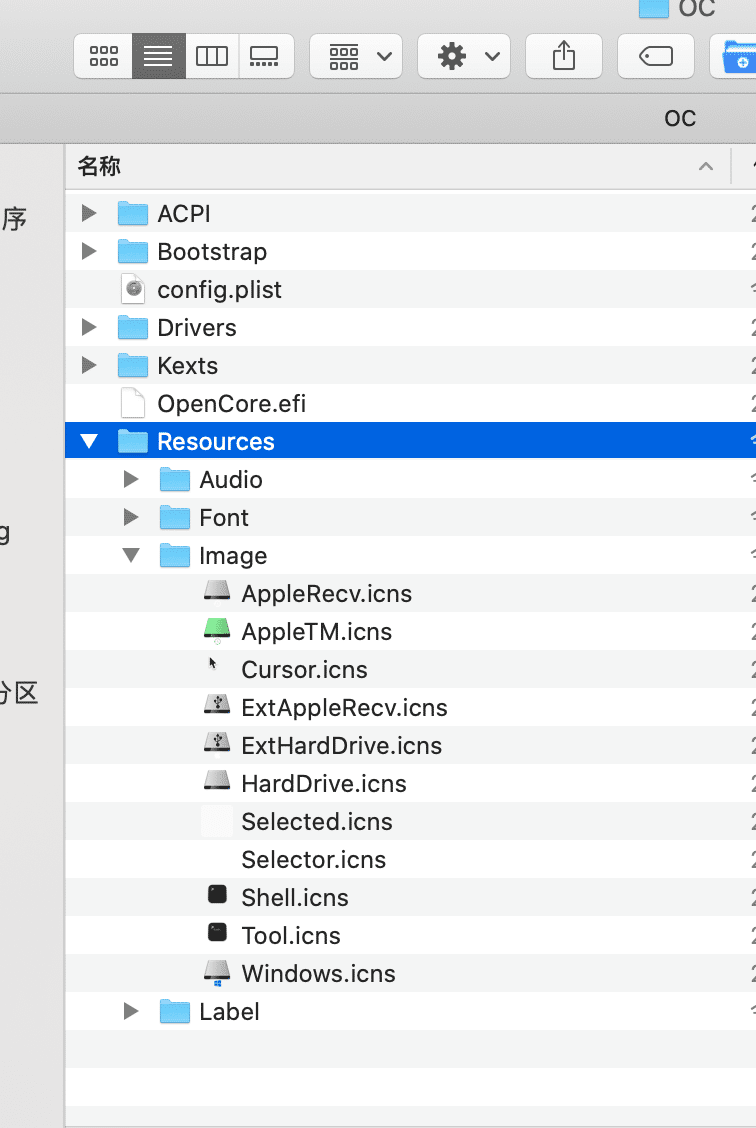The height and width of the screenshot is (1128, 756).
Task: Click the Shell.icns terminal icon
Action: point(217,895)
